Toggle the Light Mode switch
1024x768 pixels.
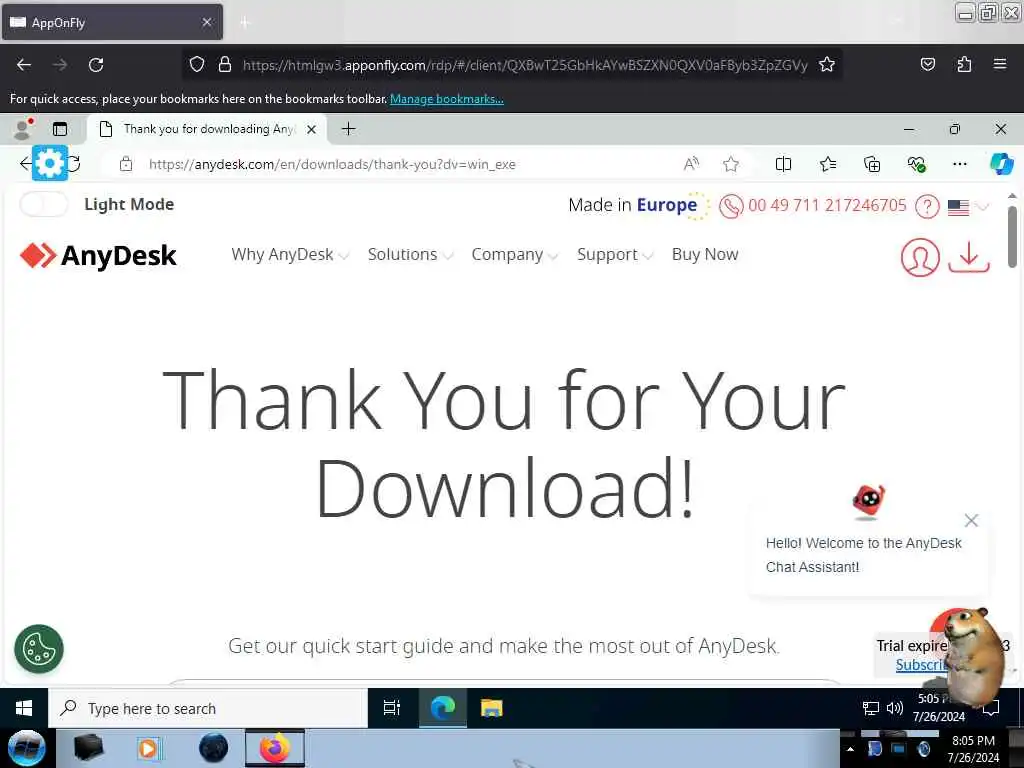(43, 204)
